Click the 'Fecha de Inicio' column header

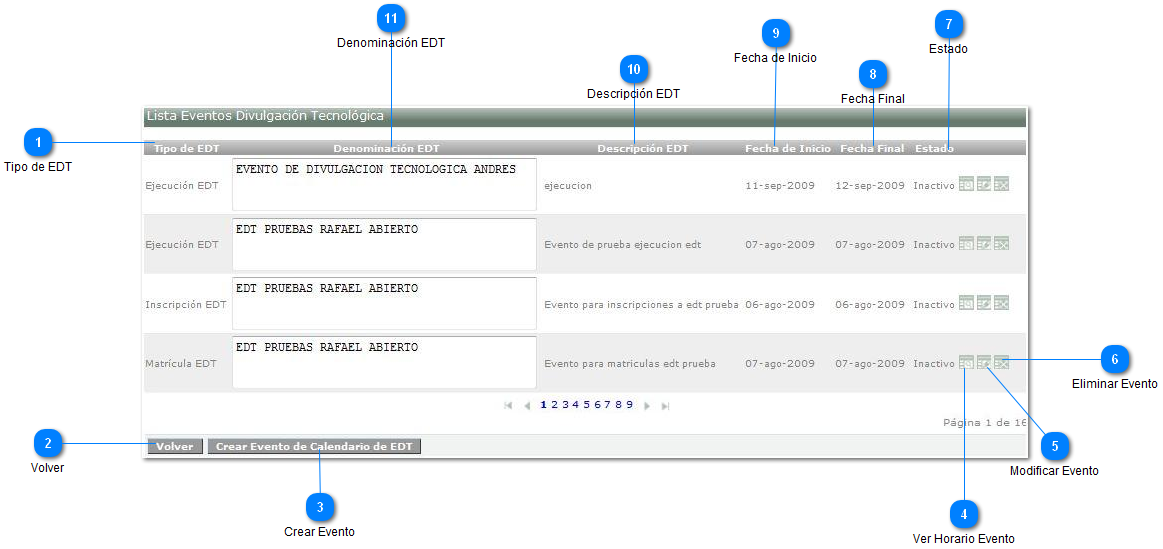pos(788,148)
